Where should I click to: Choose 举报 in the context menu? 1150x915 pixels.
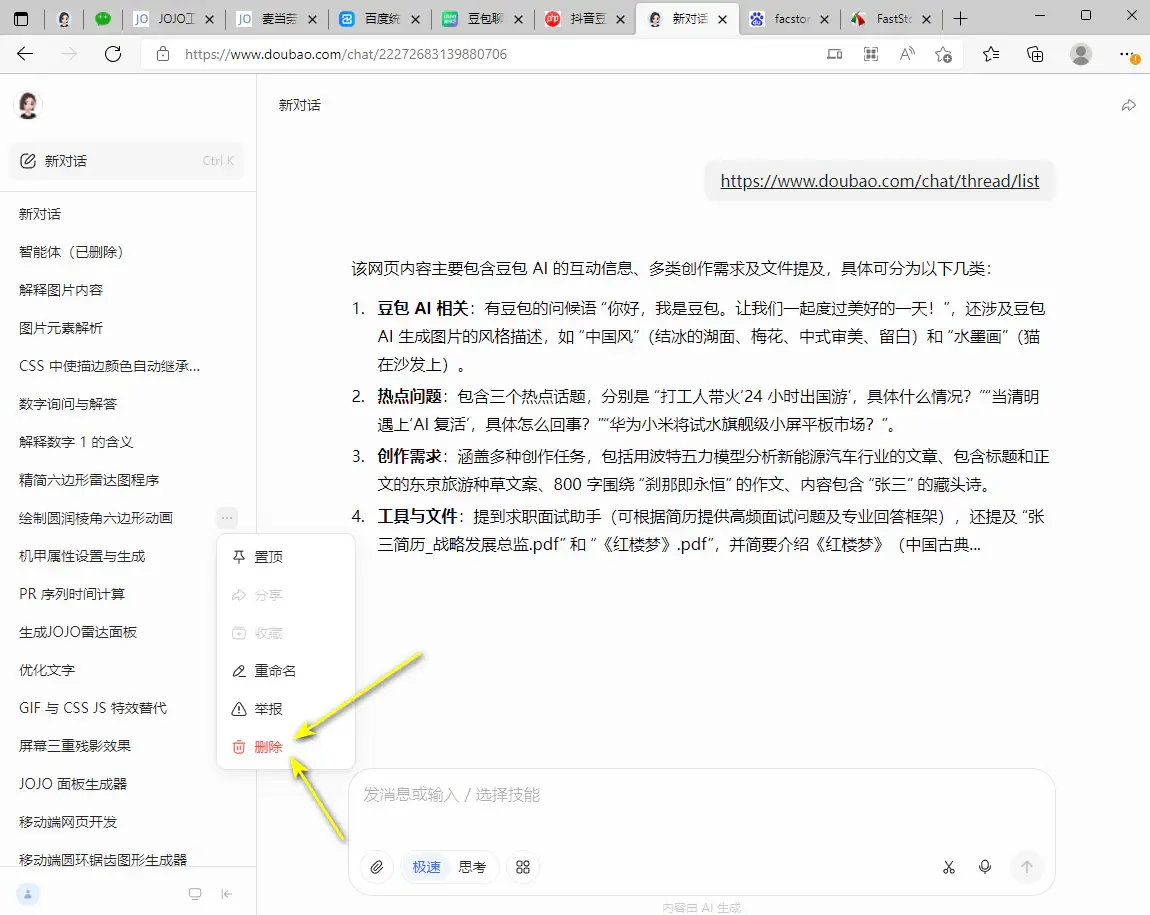pos(286,708)
